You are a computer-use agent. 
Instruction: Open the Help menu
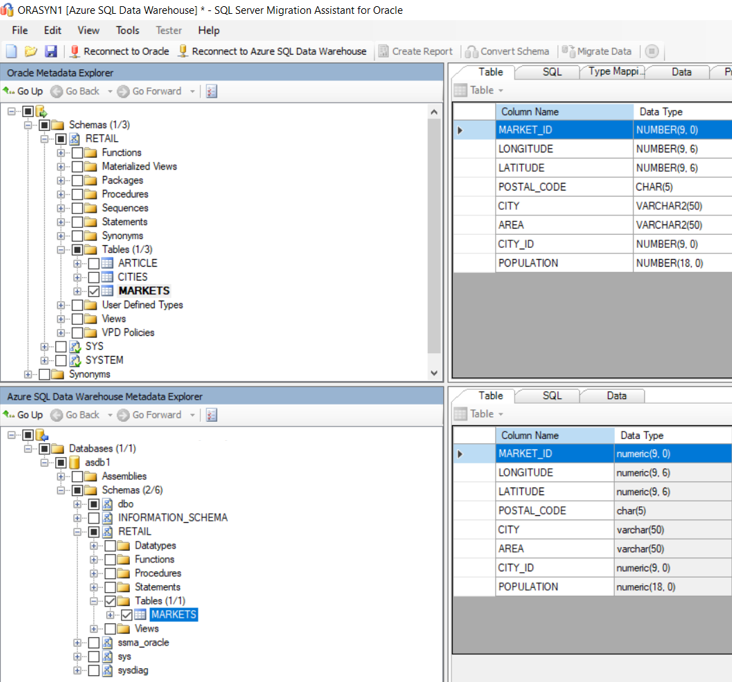pyautogui.click(x=208, y=30)
